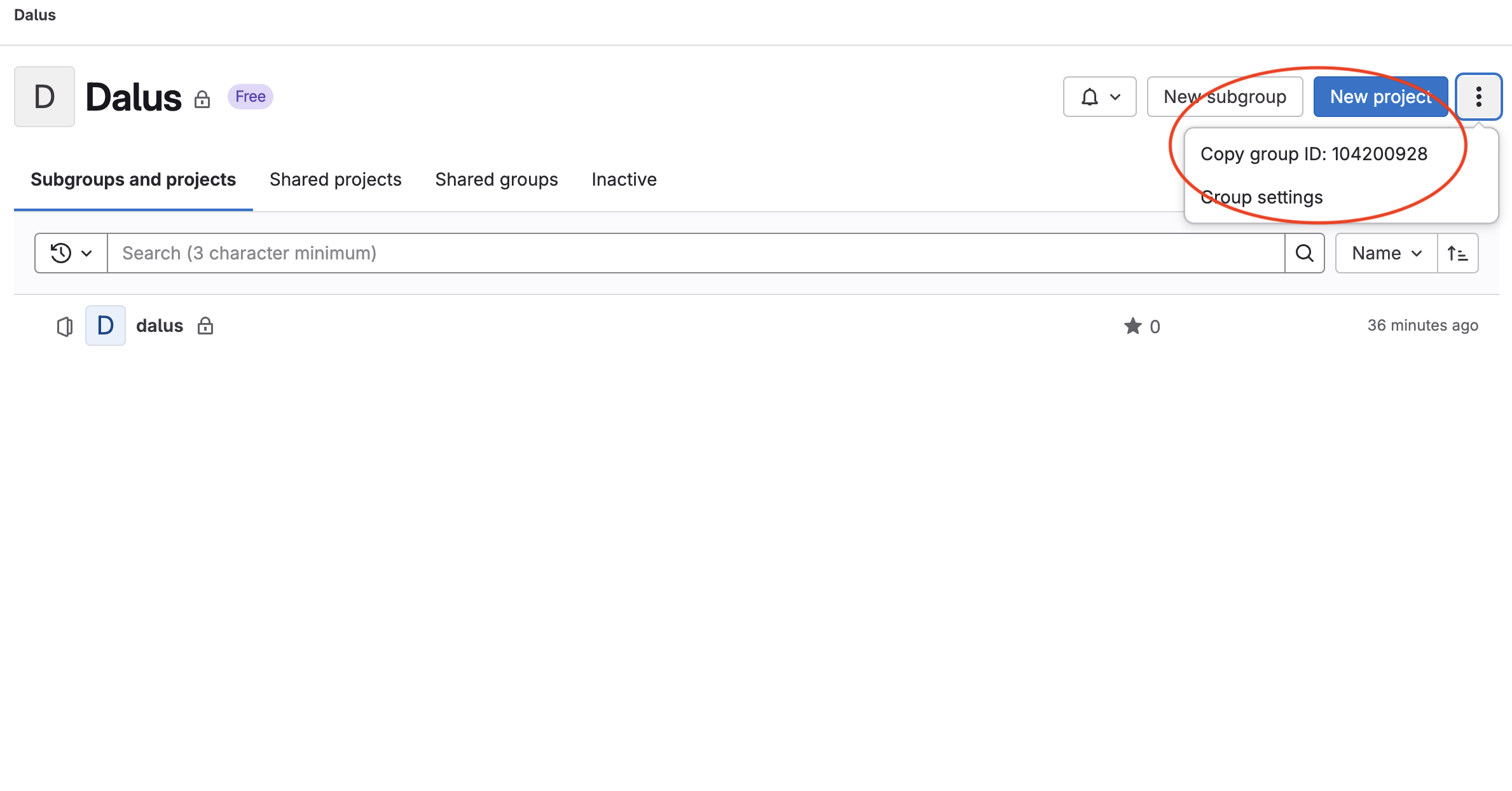Image resolution: width=1512 pixels, height=791 pixels.
Task: Open the vertical ellipsis actions menu
Action: [x=1478, y=96]
